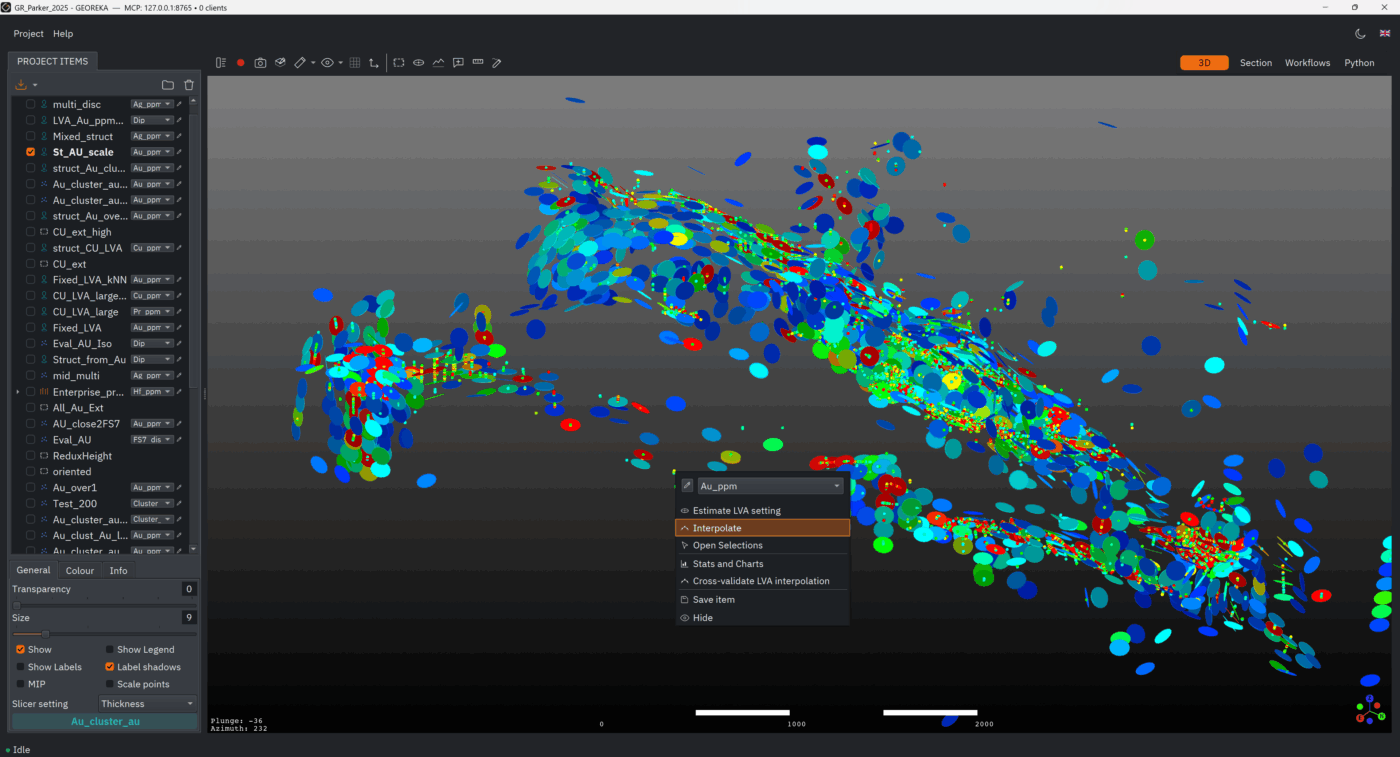Uncheck the St_AU_scale item checkbox
The width and height of the screenshot is (1400, 757).
pos(31,152)
